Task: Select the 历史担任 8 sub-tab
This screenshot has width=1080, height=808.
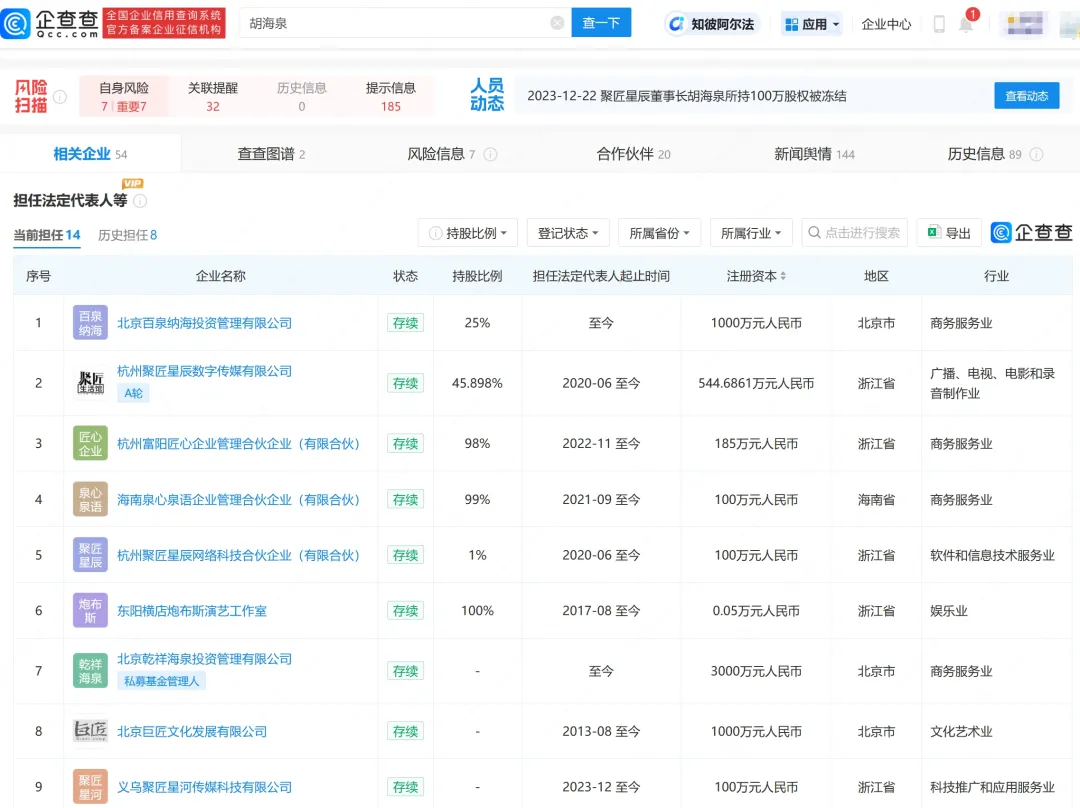Action: click(x=127, y=235)
